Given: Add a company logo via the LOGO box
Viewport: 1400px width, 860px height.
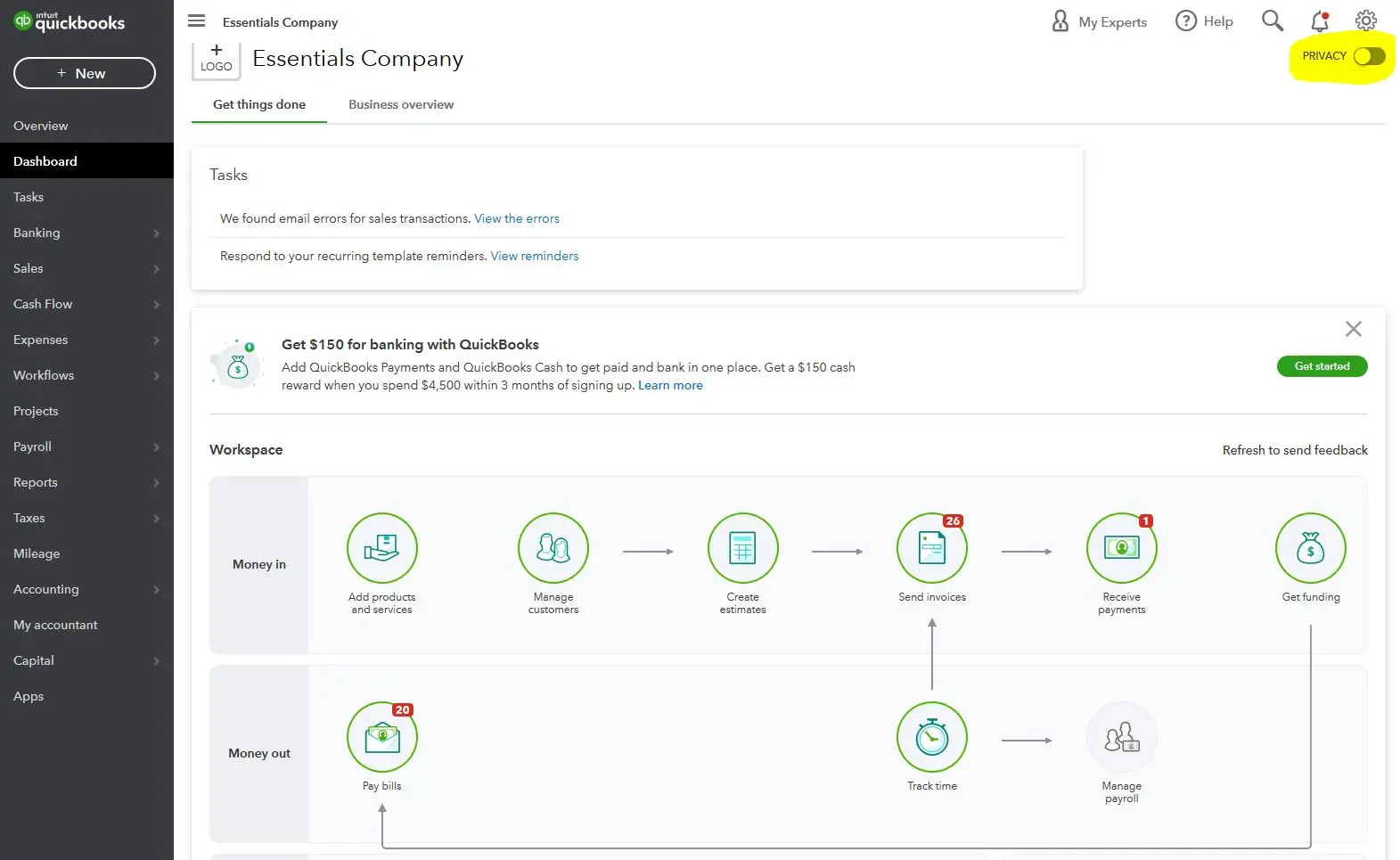Looking at the screenshot, I should point(217,59).
